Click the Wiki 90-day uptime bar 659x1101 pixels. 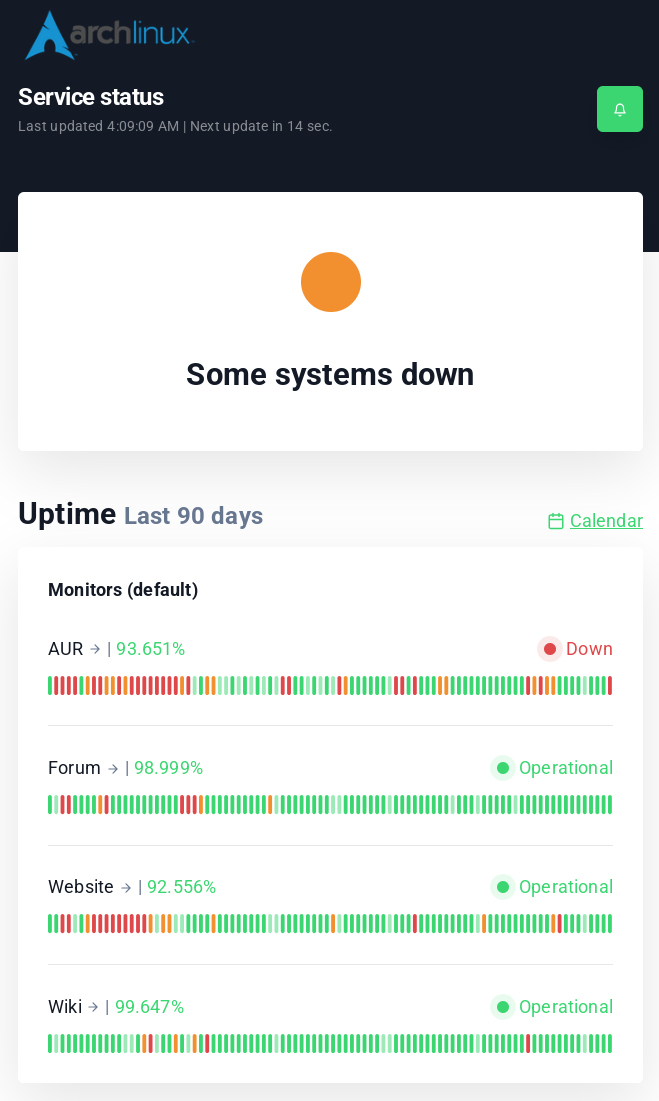pos(330,1044)
